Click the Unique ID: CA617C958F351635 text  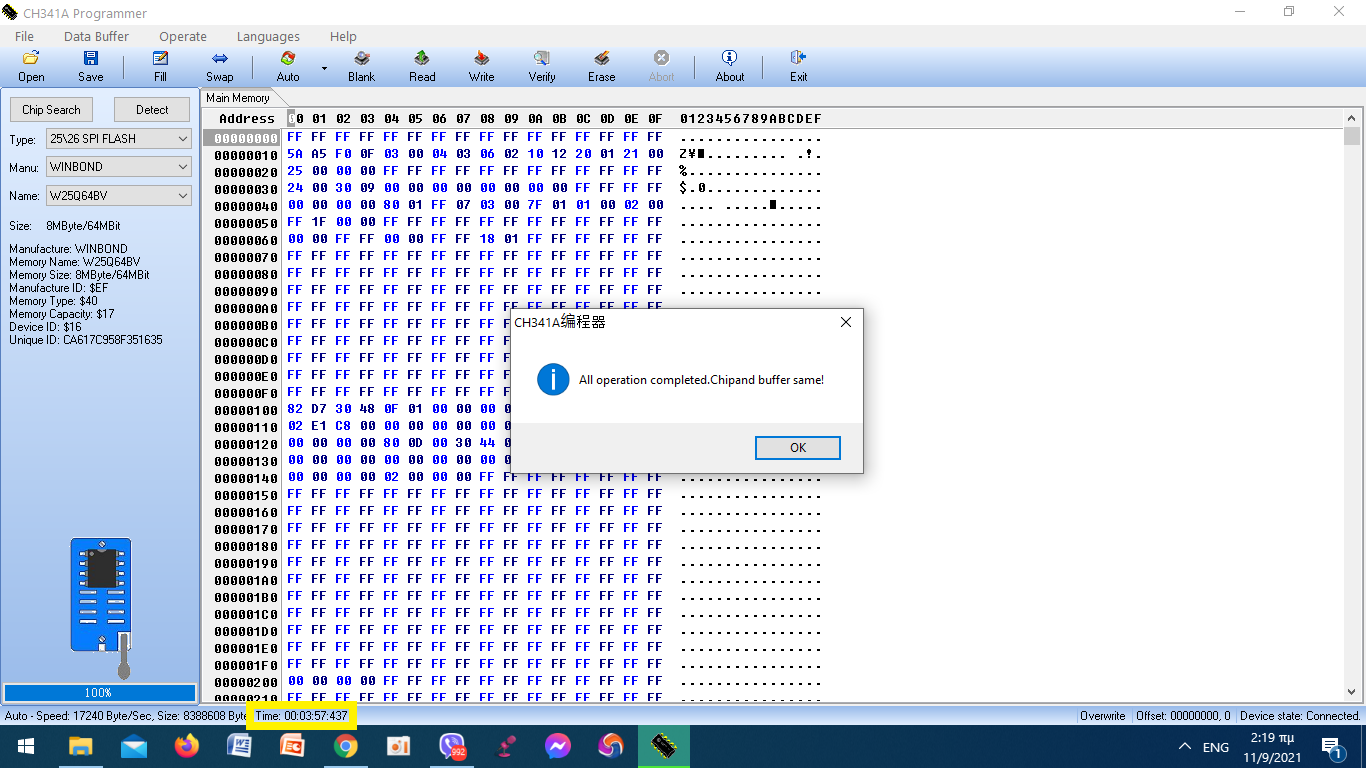coord(86,340)
